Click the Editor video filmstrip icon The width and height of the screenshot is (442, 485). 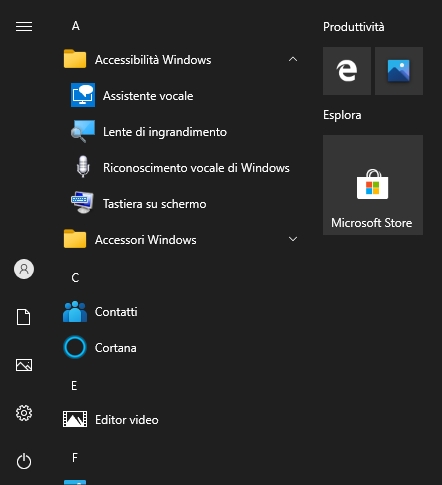(75, 419)
